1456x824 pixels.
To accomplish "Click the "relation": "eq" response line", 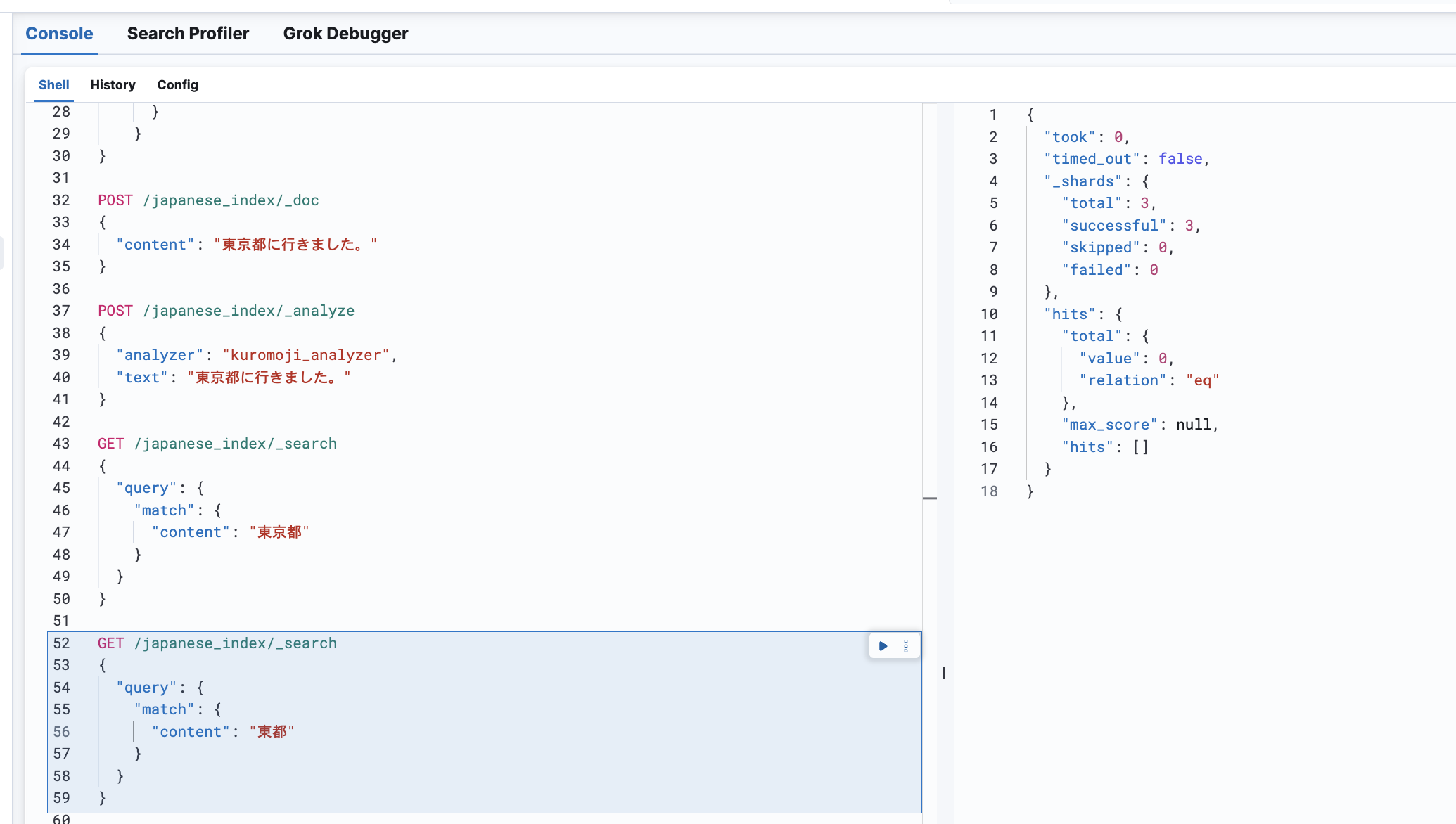I will 1149,380.
